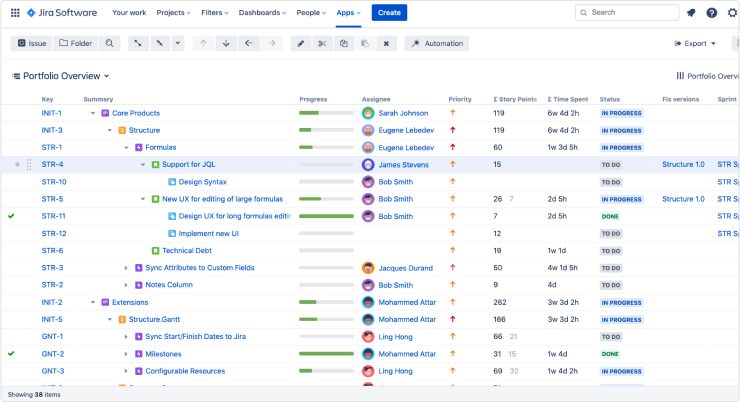Open the help question mark icon

[711, 13]
